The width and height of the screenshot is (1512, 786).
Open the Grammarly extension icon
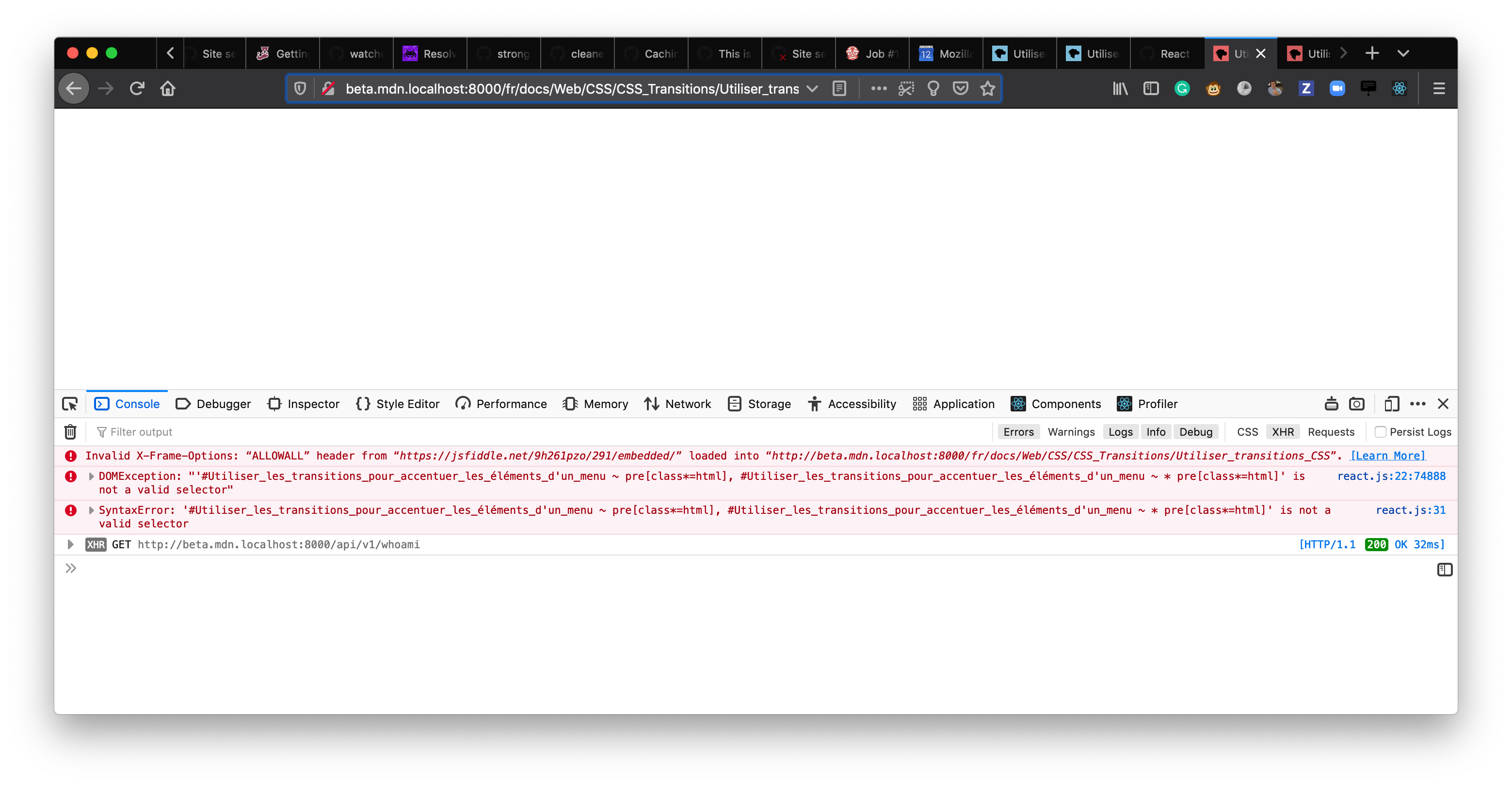pos(1182,89)
